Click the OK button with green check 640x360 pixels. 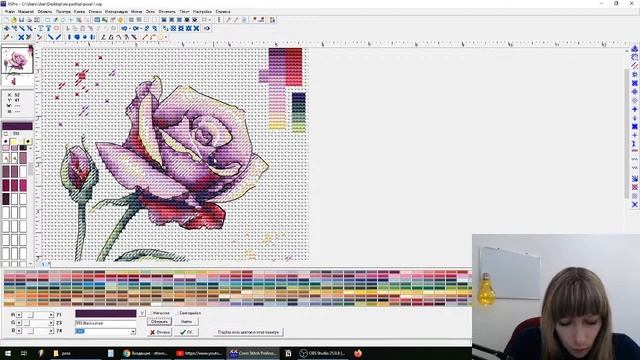pyautogui.click(x=187, y=332)
